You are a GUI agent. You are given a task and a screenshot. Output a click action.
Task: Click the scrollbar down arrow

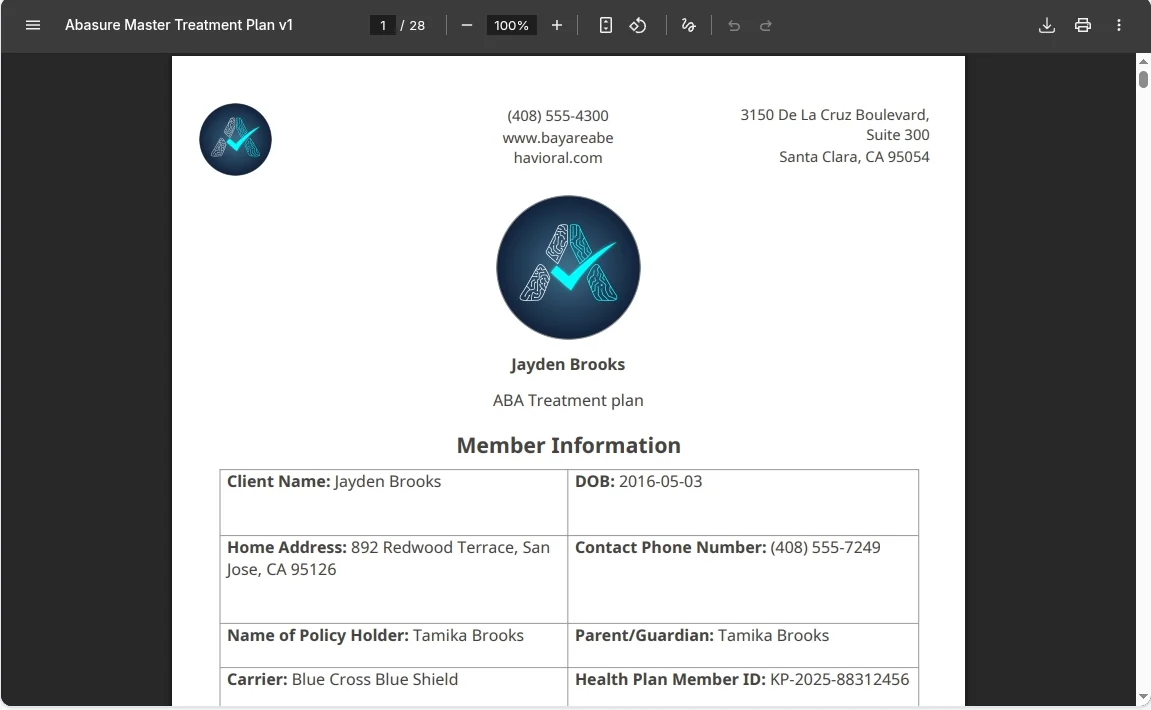(x=1143, y=697)
